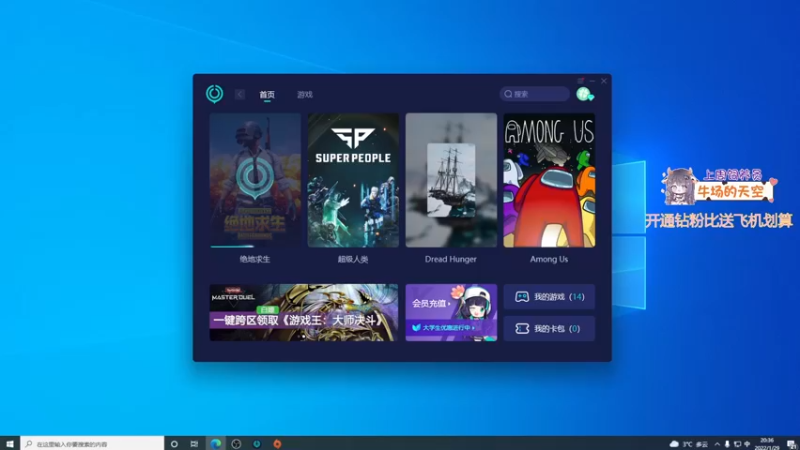Select the Among Us game cover
The height and width of the screenshot is (450, 800).
pyautogui.click(x=549, y=180)
